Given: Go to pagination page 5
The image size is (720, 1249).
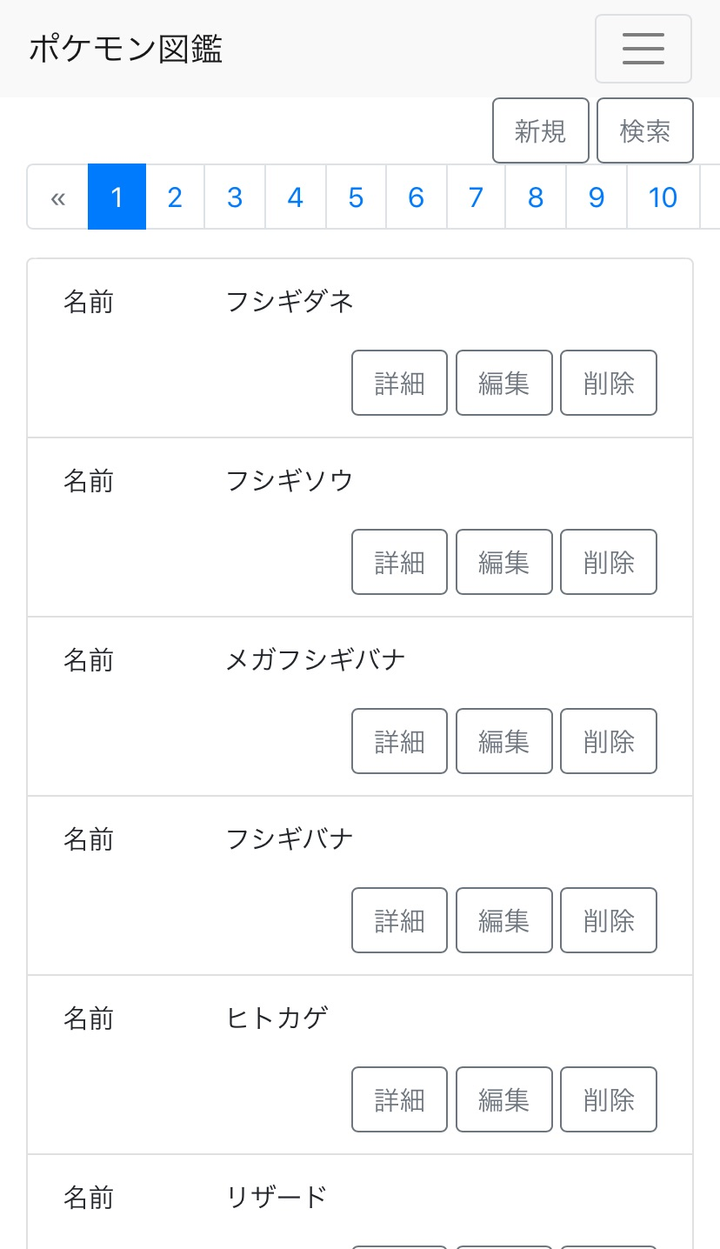Looking at the screenshot, I should pos(356,197).
